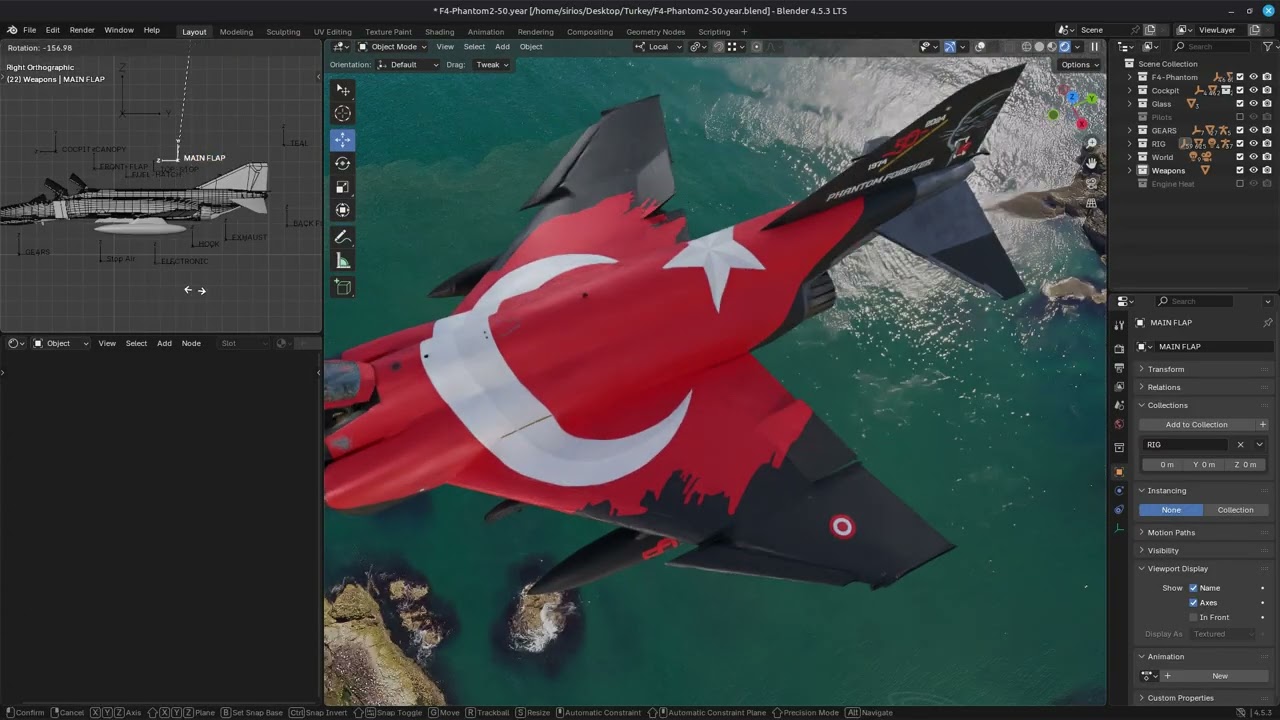Viewport: 1280px width, 720px height.
Task: Disable Weapons collection in renders
Action: [1266, 170]
